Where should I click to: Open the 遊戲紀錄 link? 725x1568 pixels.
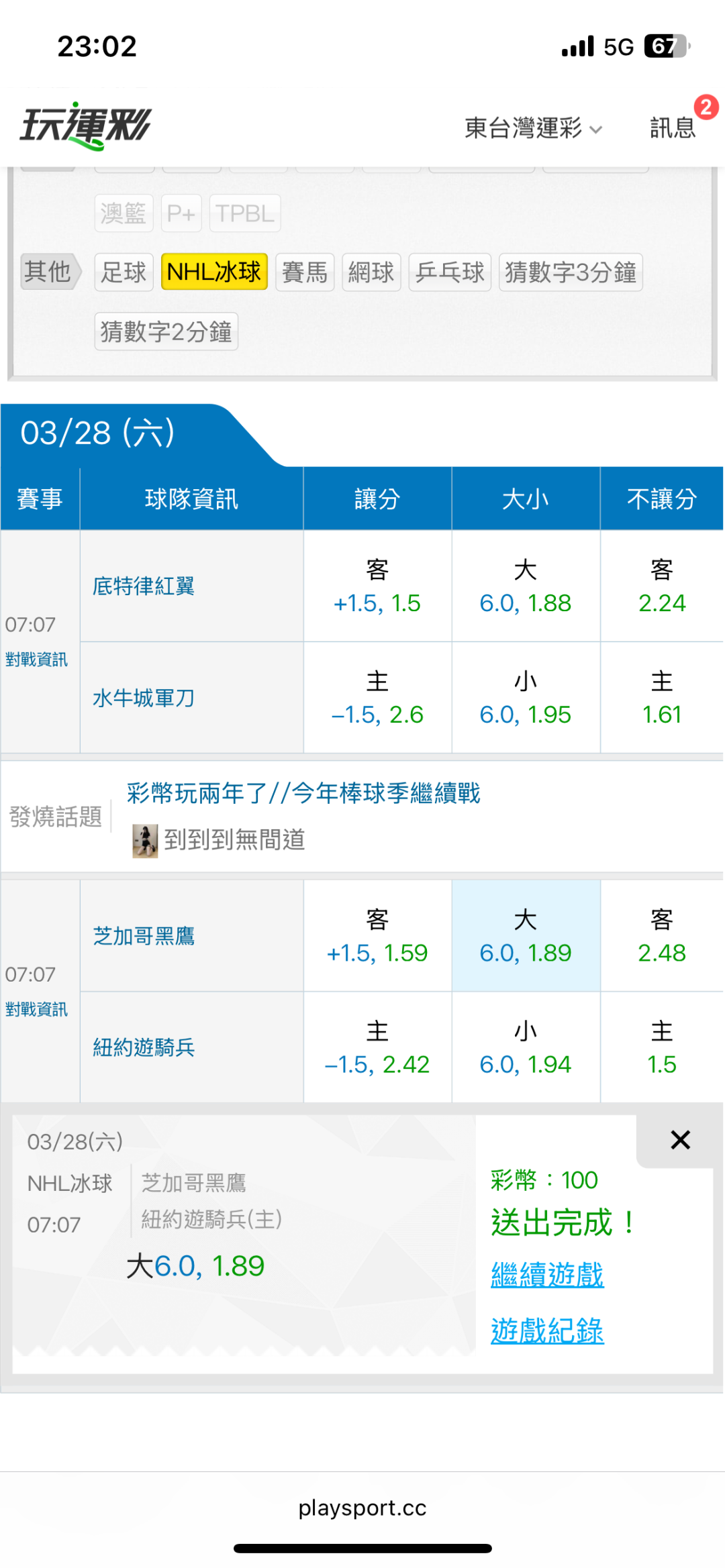coord(547,1330)
